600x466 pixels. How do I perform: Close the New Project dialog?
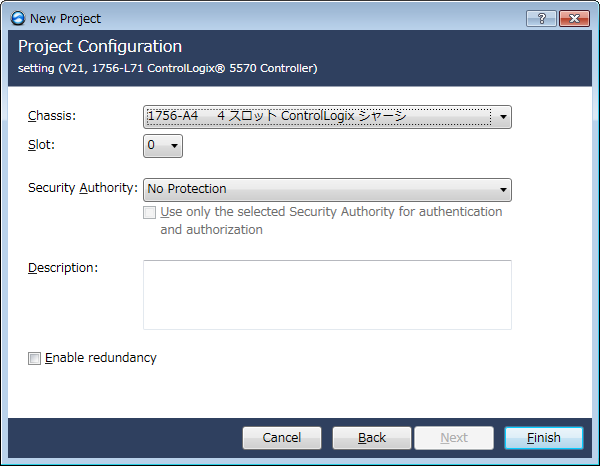point(573,18)
